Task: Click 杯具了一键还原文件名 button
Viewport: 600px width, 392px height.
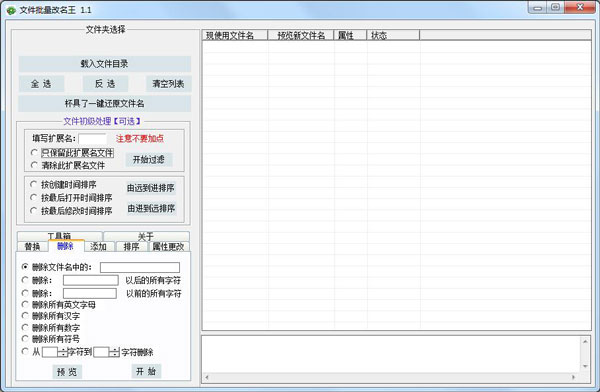Action: tap(104, 103)
